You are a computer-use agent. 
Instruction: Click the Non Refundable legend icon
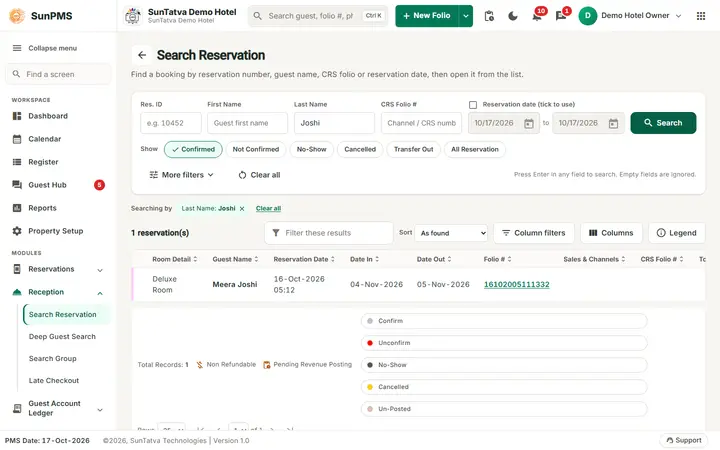pyautogui.click(x=200, y=365)
